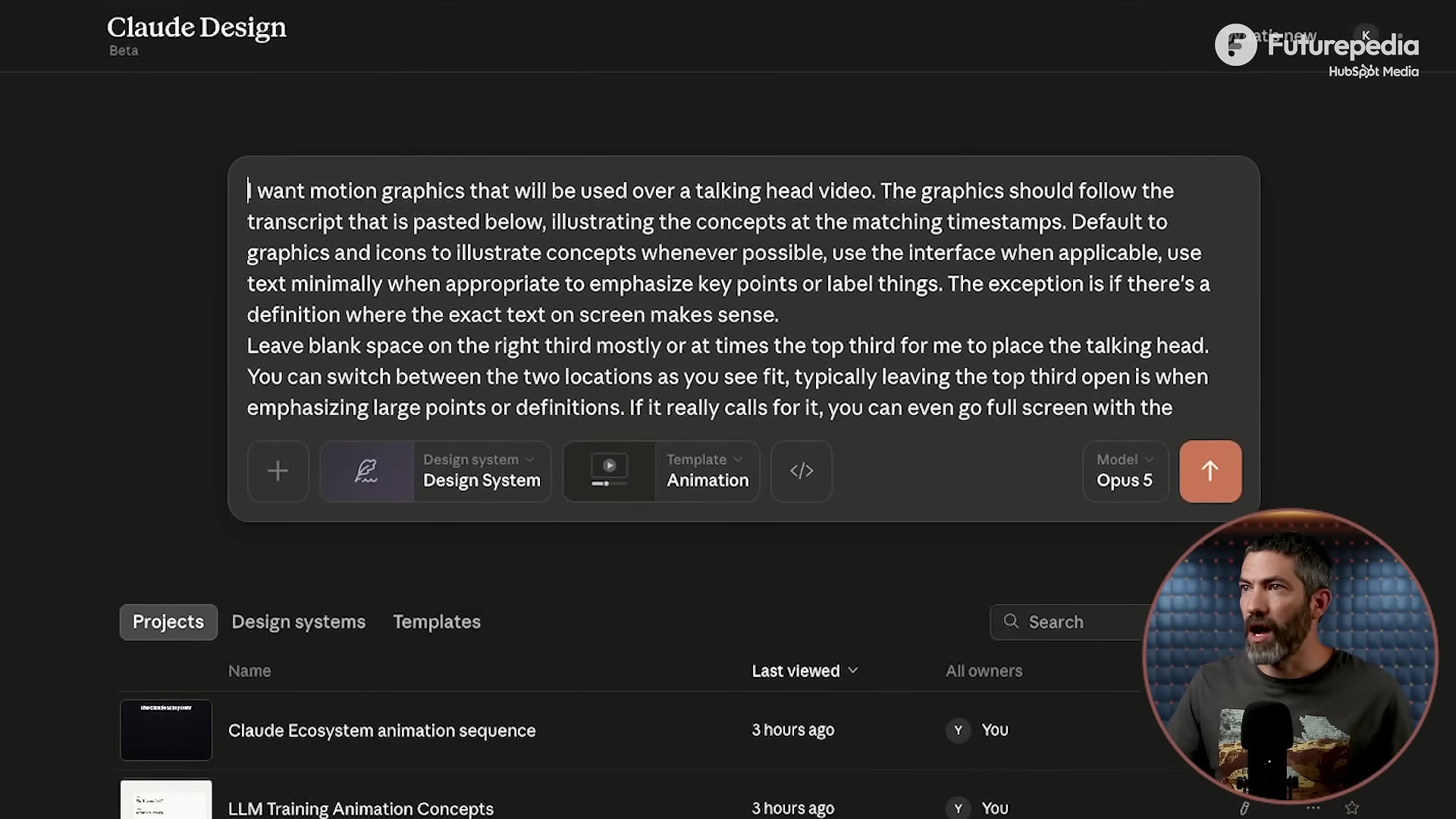Rename LLM Training project with pencil icon
1456x819 pixels.
(1244, 808)
